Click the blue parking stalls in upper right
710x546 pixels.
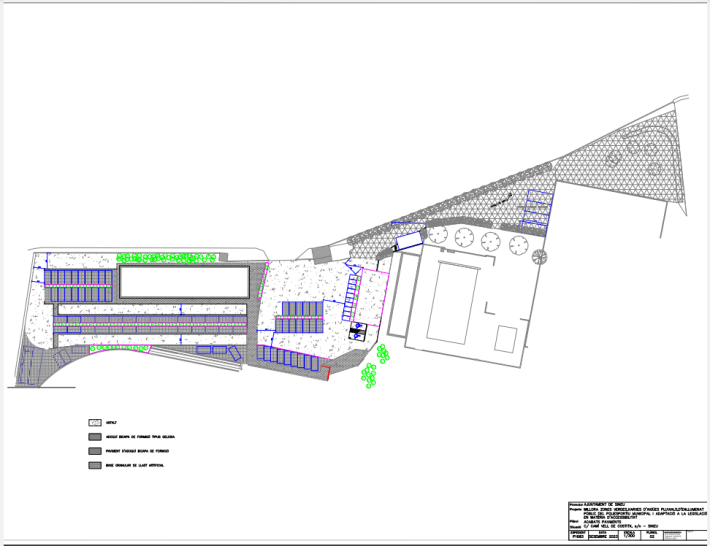pos(535,209)
